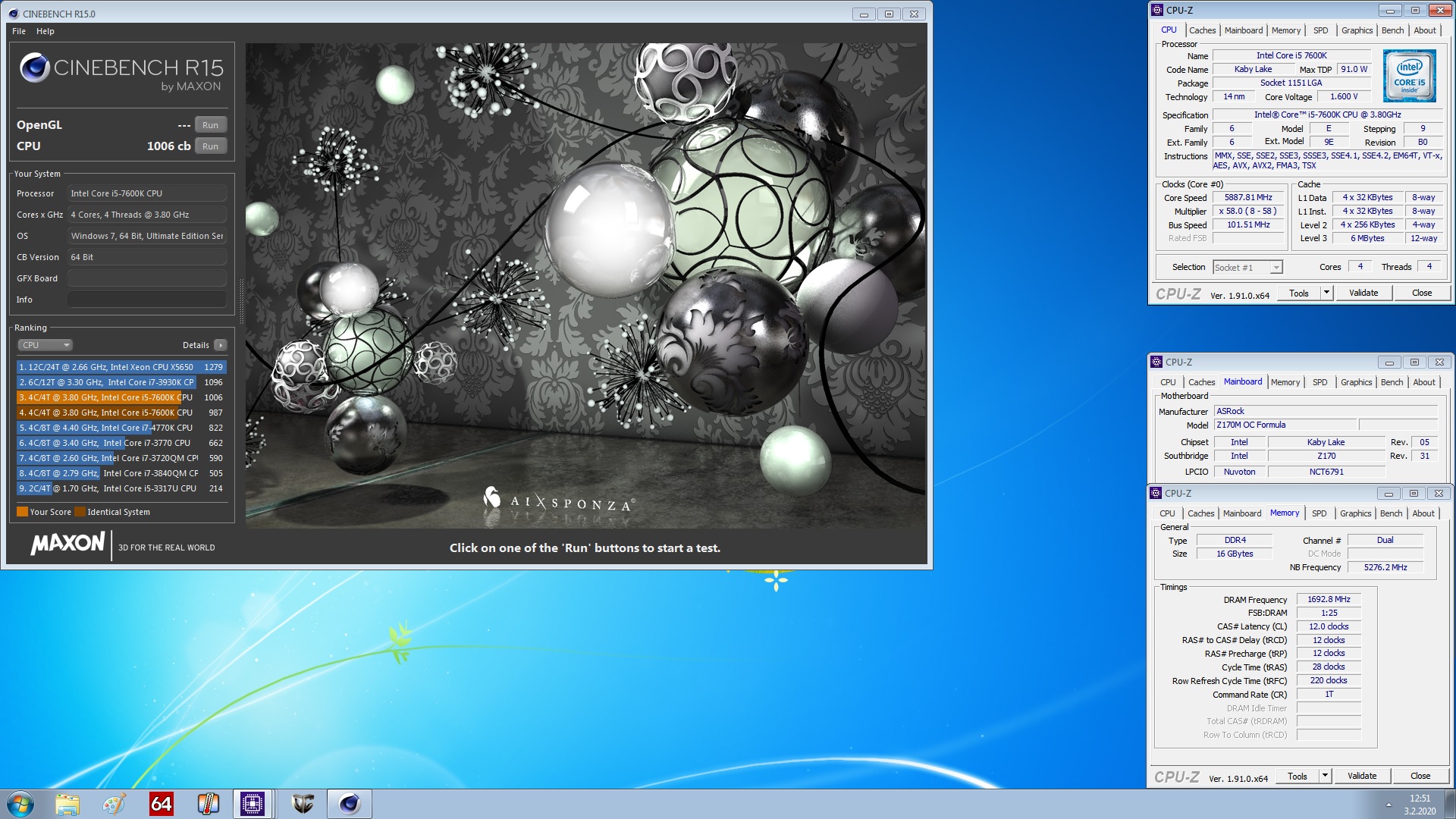Screen dimensions: 1456x819
Task: Open the thermometer monitoring taskbar icon
Action: [208, 804]
